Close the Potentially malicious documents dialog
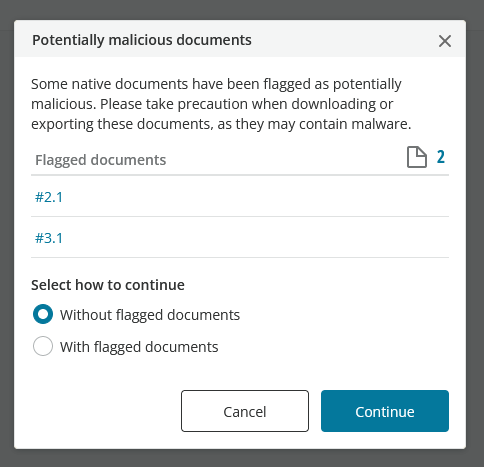The width and height of the screenshot is (484, 467). [x=445, y=41]
